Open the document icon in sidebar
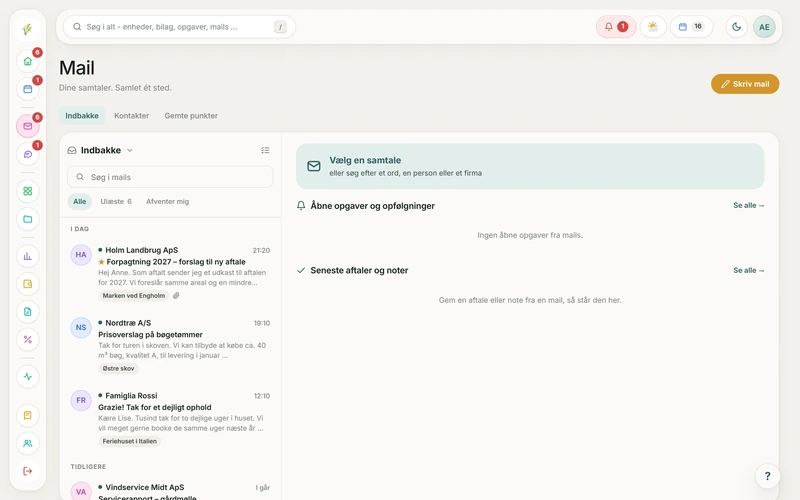This screenshot has width=800, height=500. point(28,312)
